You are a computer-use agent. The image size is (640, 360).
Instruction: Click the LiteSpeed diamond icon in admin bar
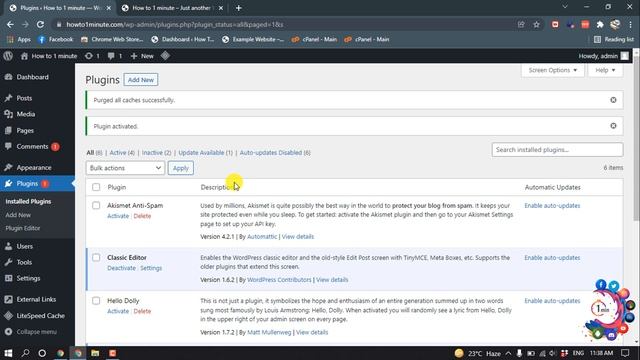165,56
